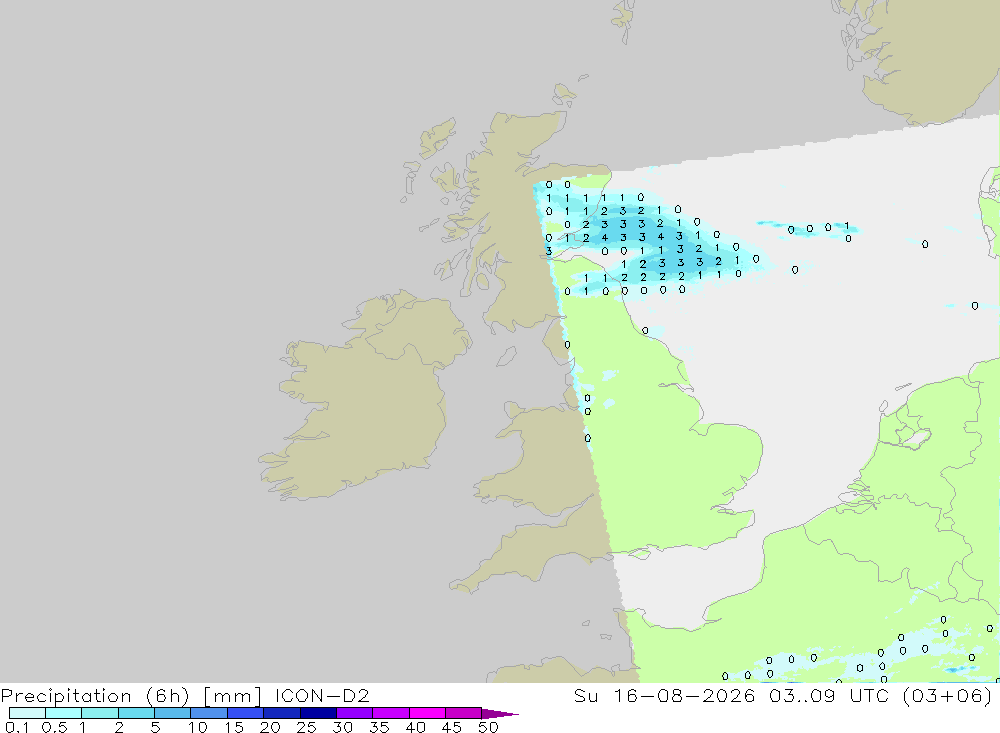Click the 20–25 mm dark blue legend swatch
1000x733 pixels.
(x=281, y=713)
